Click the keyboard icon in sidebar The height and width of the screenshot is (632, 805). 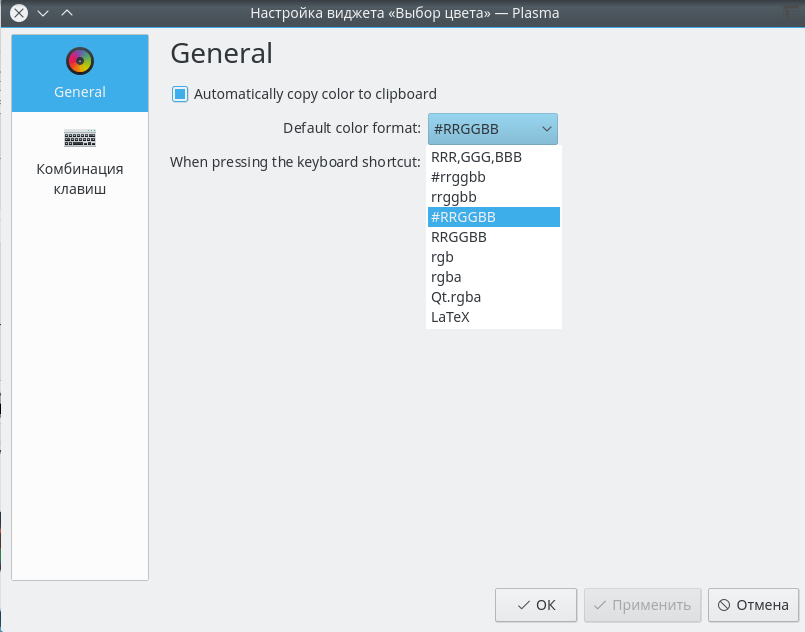coord(80,138)
